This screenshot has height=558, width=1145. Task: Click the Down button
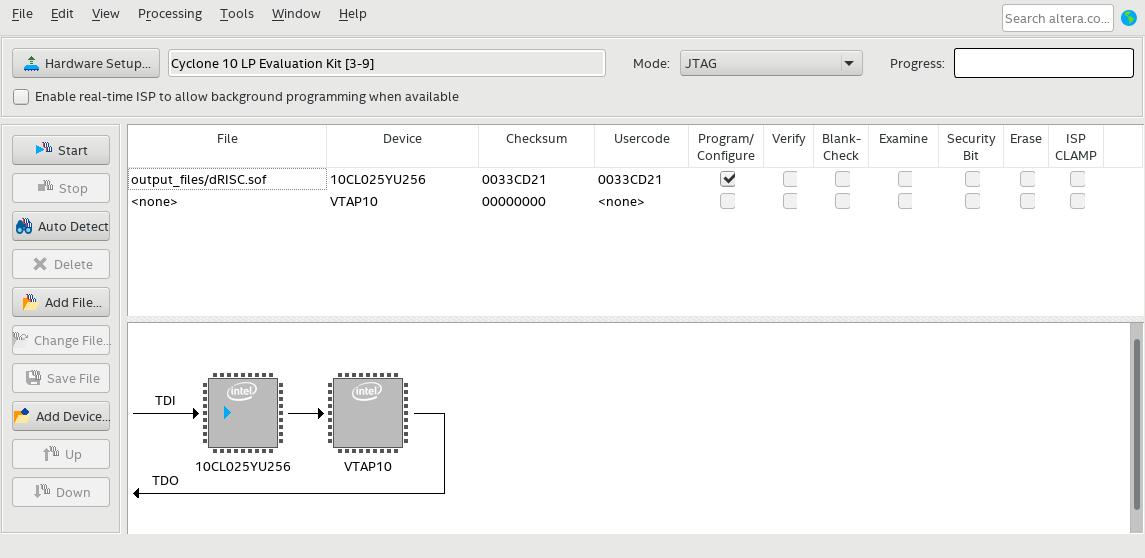61,492
